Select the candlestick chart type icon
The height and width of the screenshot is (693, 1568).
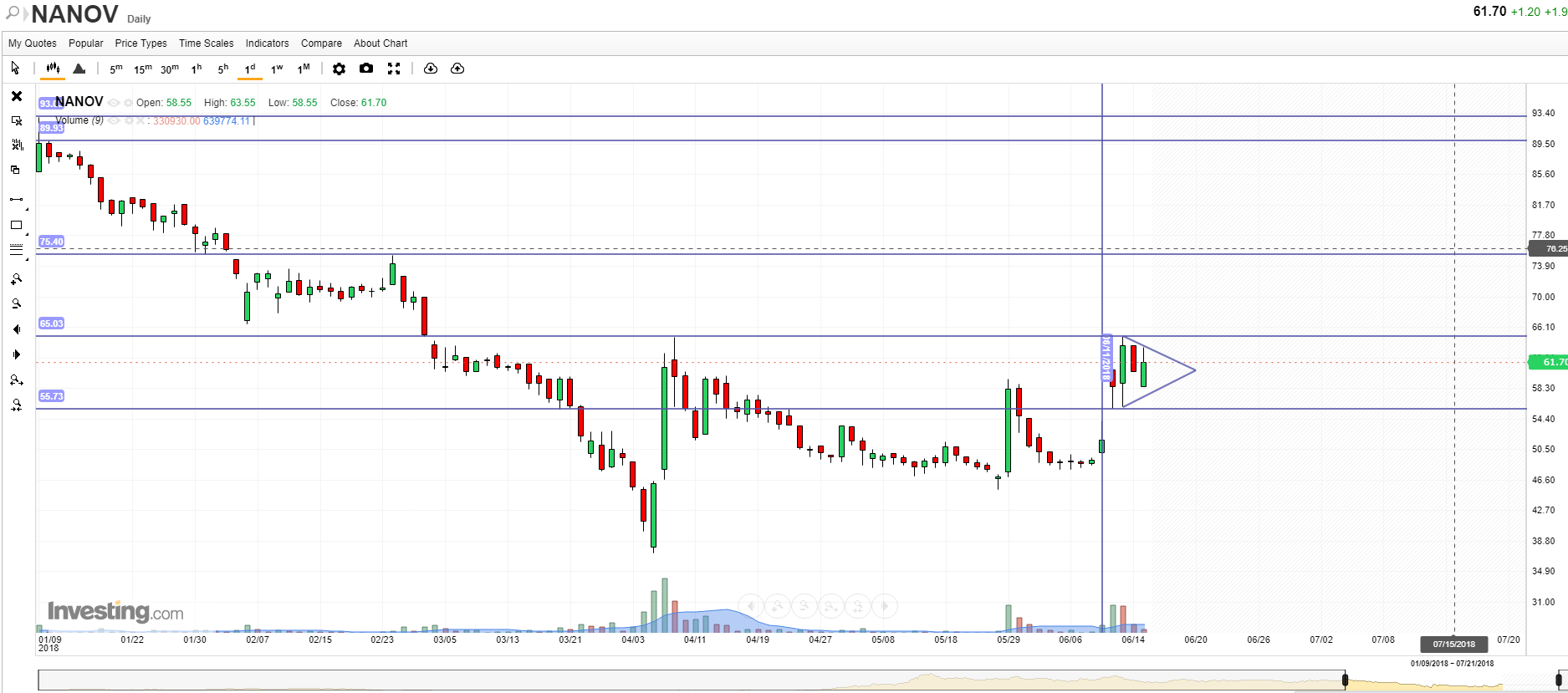point(53,69)
